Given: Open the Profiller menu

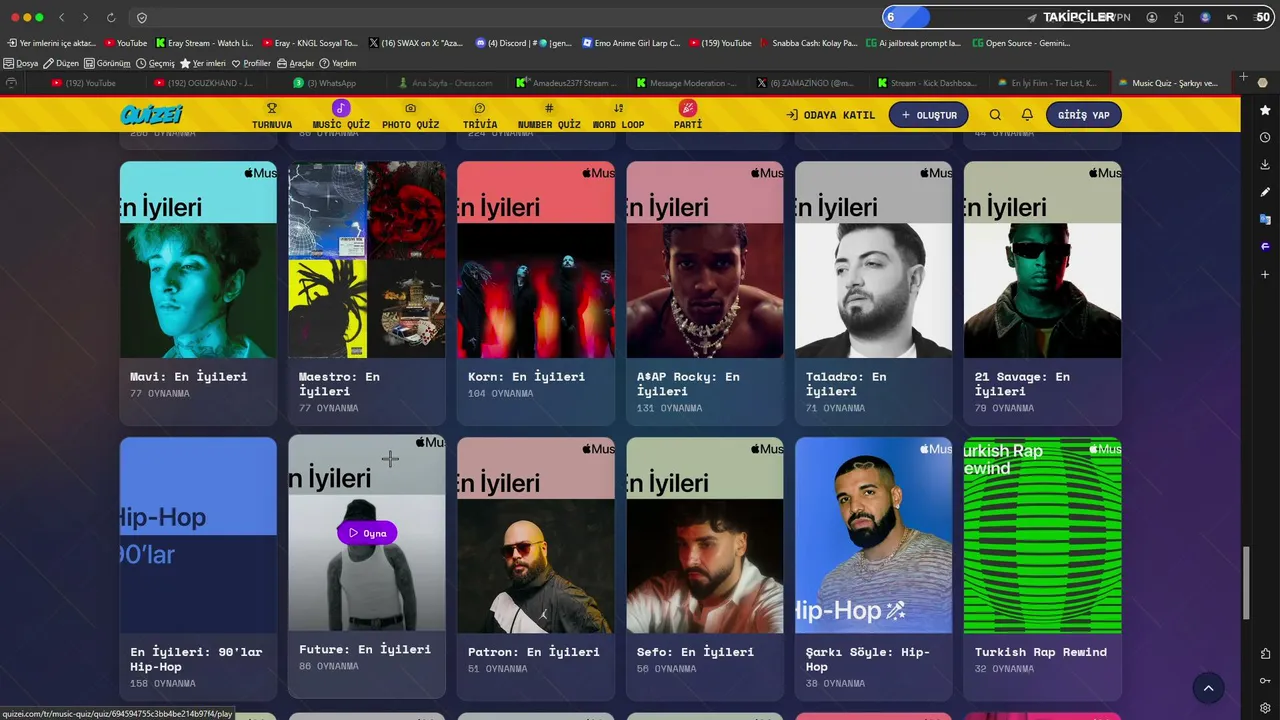Looking at the screenshot, I should (x=251, y=63).
